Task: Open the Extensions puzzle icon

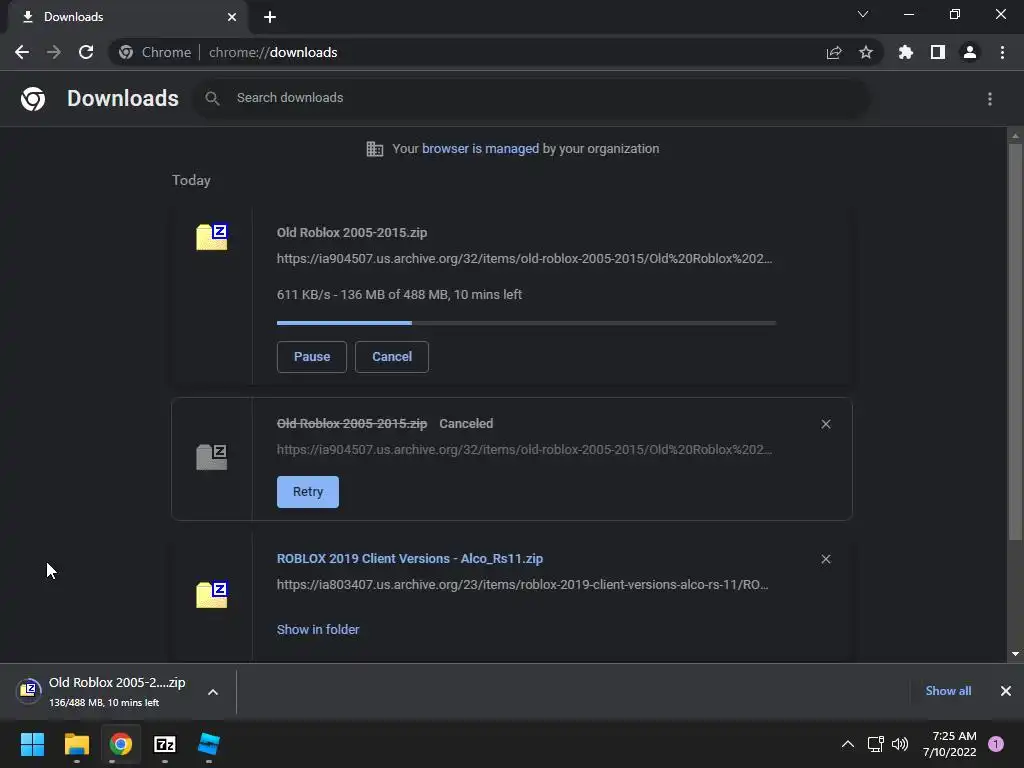Action: (x=906, y=52)
